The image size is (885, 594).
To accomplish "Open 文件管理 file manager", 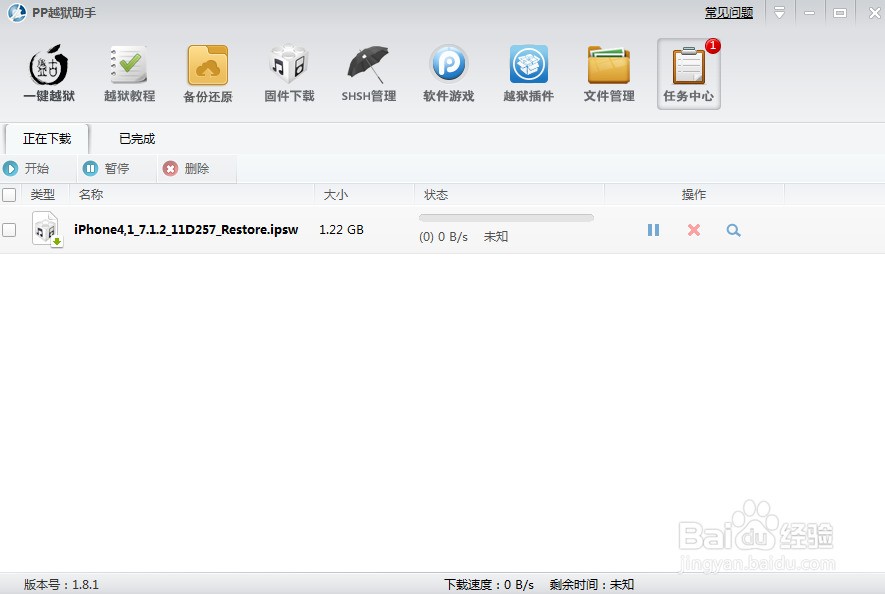I will click(x=609, y=73).
